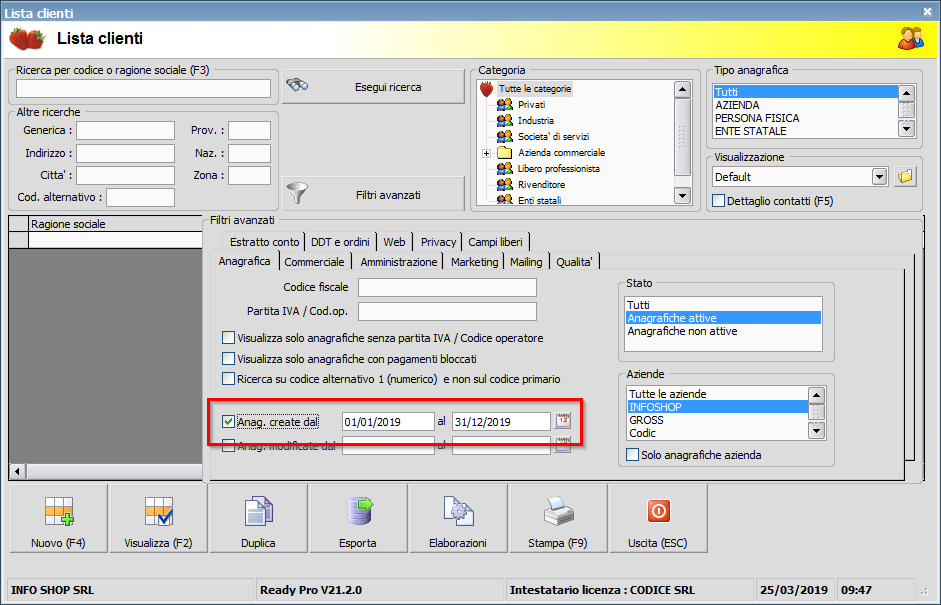Open the Mailing tab

coord(526,262)
